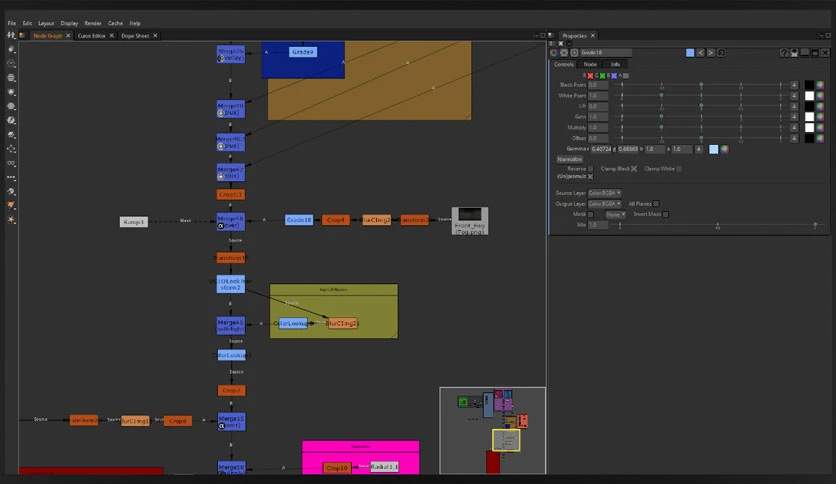
Task: Open the Render menu
Action: point(93,23)
